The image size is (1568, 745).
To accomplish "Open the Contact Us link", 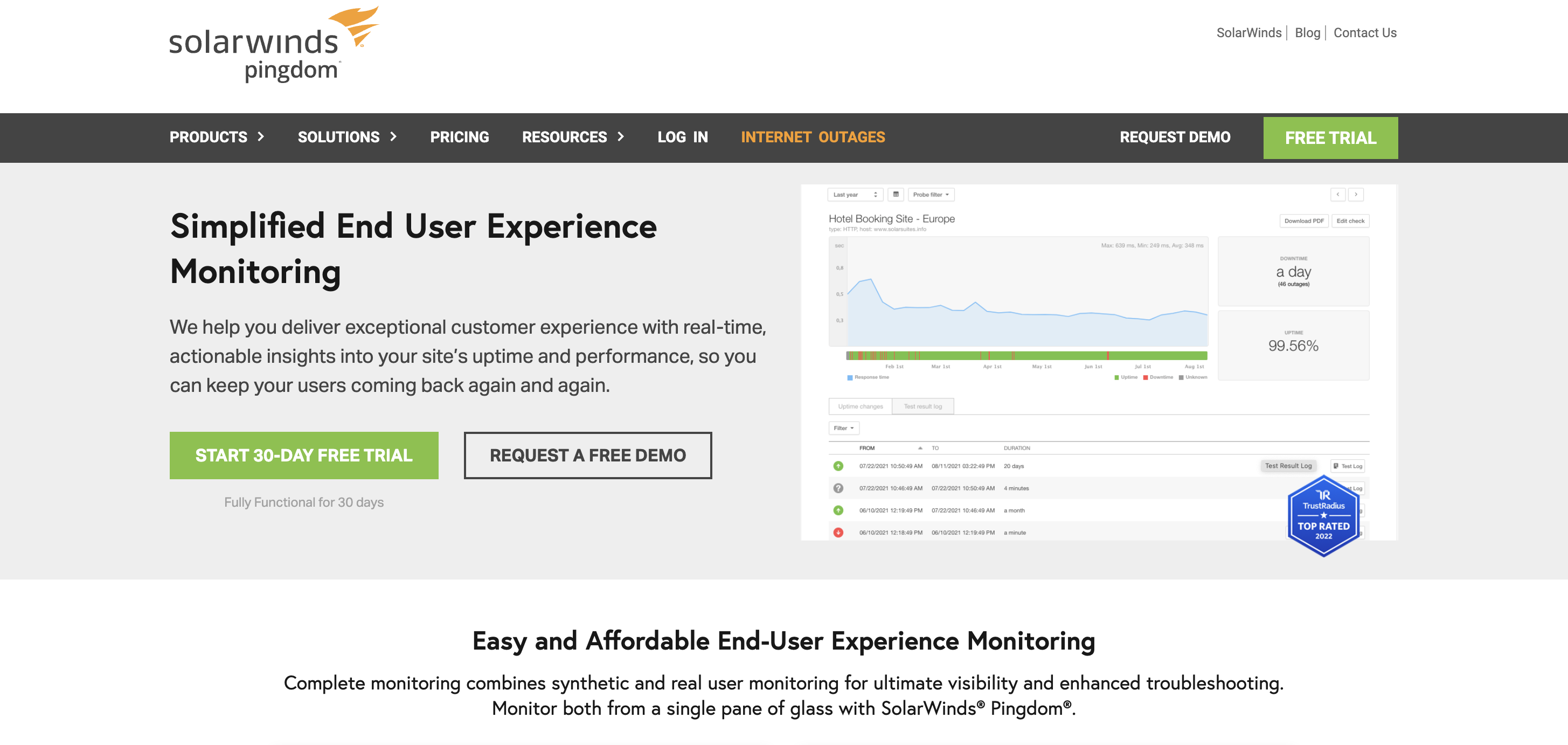I will coord(1365,33).
